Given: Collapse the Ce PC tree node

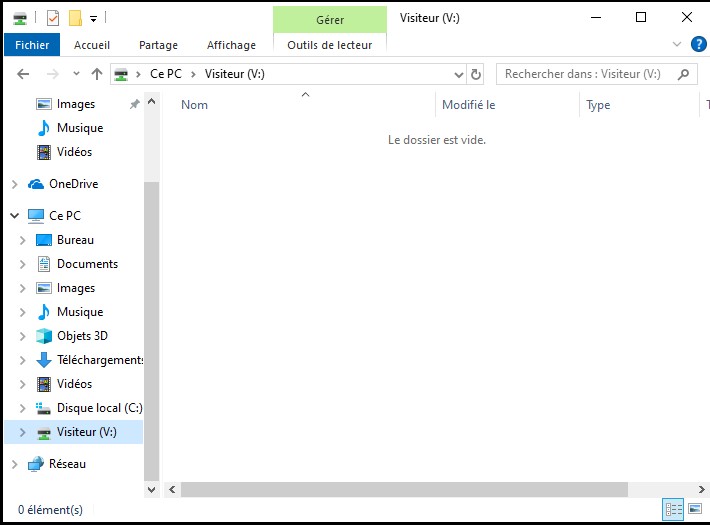Looking at the screenshot, I should (x=14, y=216).
